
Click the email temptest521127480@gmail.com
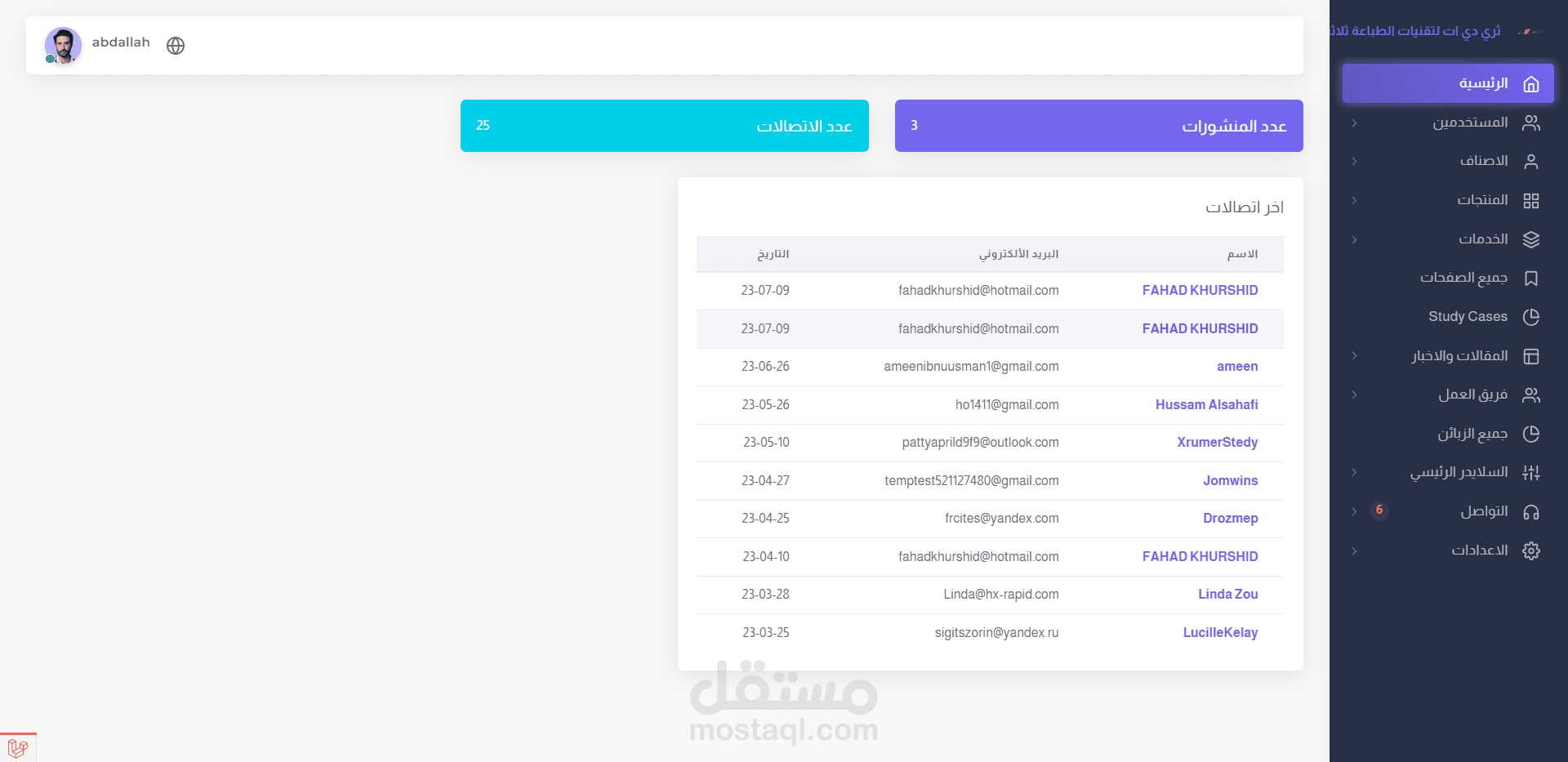pyautogui.click(x=972, y=480)
